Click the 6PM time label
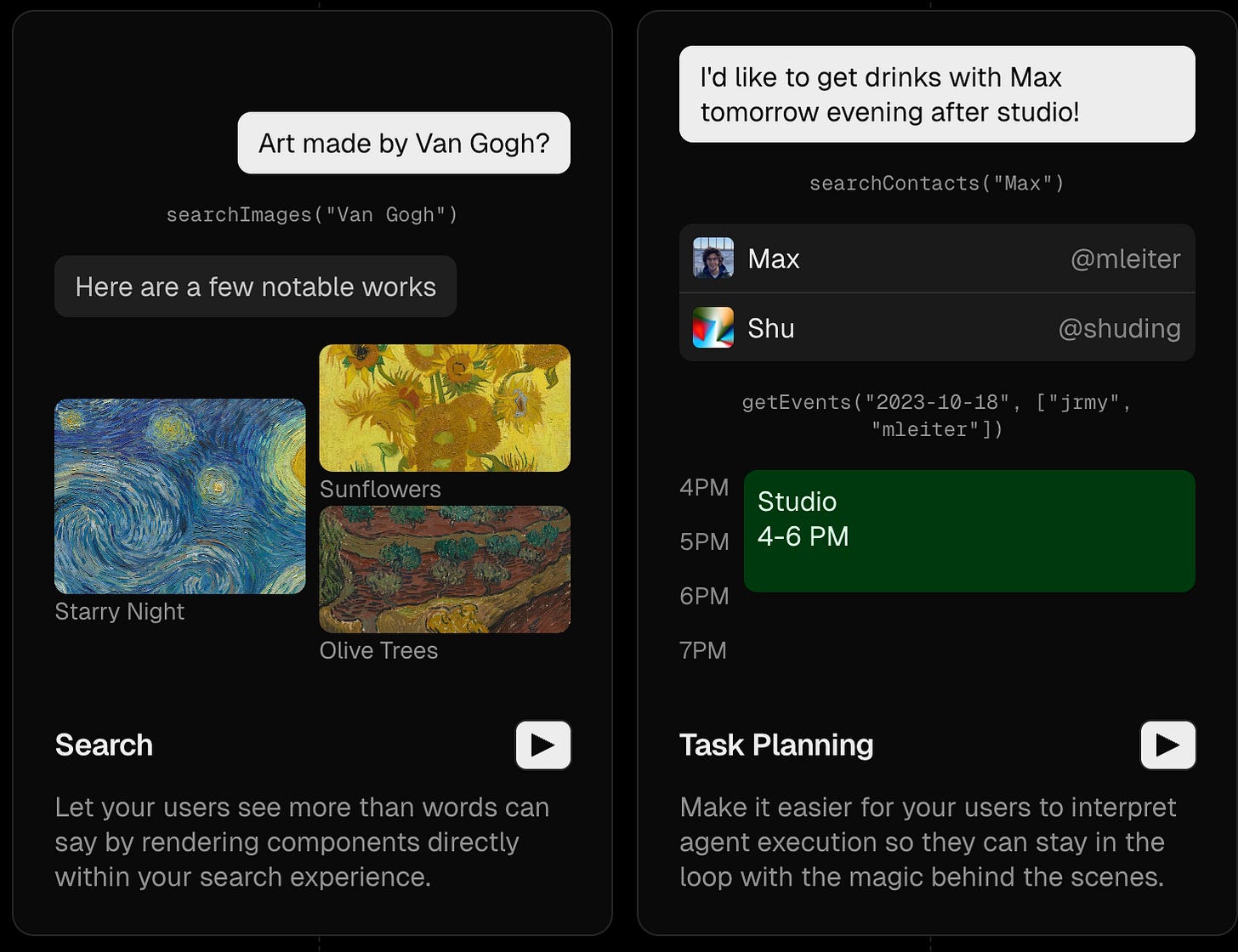Image resolution: width=1238 pixels, height=952 pixels. pos(704,597)
